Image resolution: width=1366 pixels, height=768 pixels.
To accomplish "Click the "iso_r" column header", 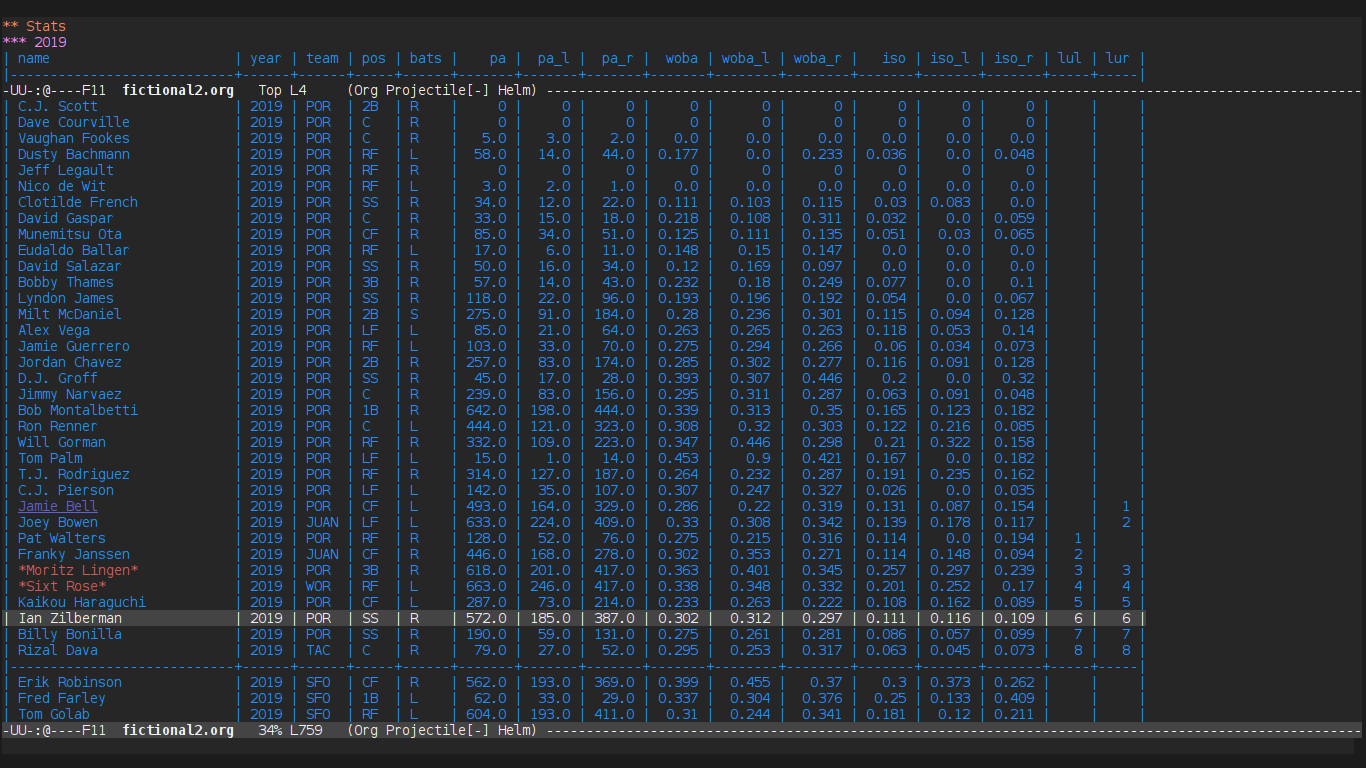I will (x=1014, y=58).
